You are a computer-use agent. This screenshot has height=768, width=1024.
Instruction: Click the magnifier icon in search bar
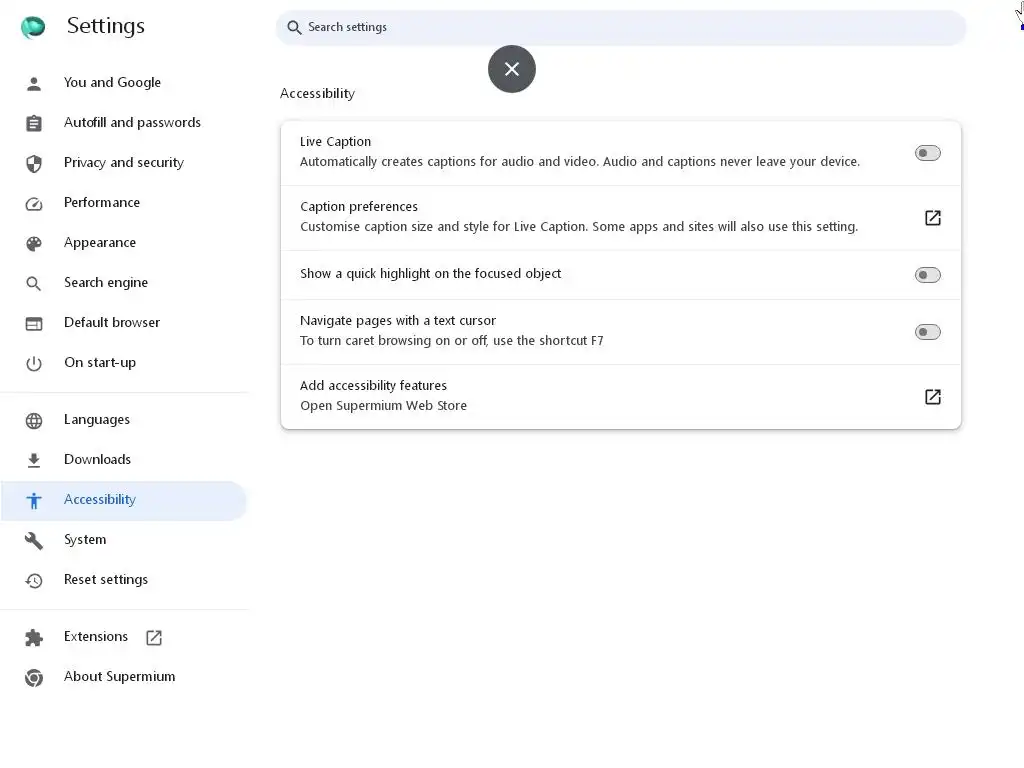[x=295, y=27]
